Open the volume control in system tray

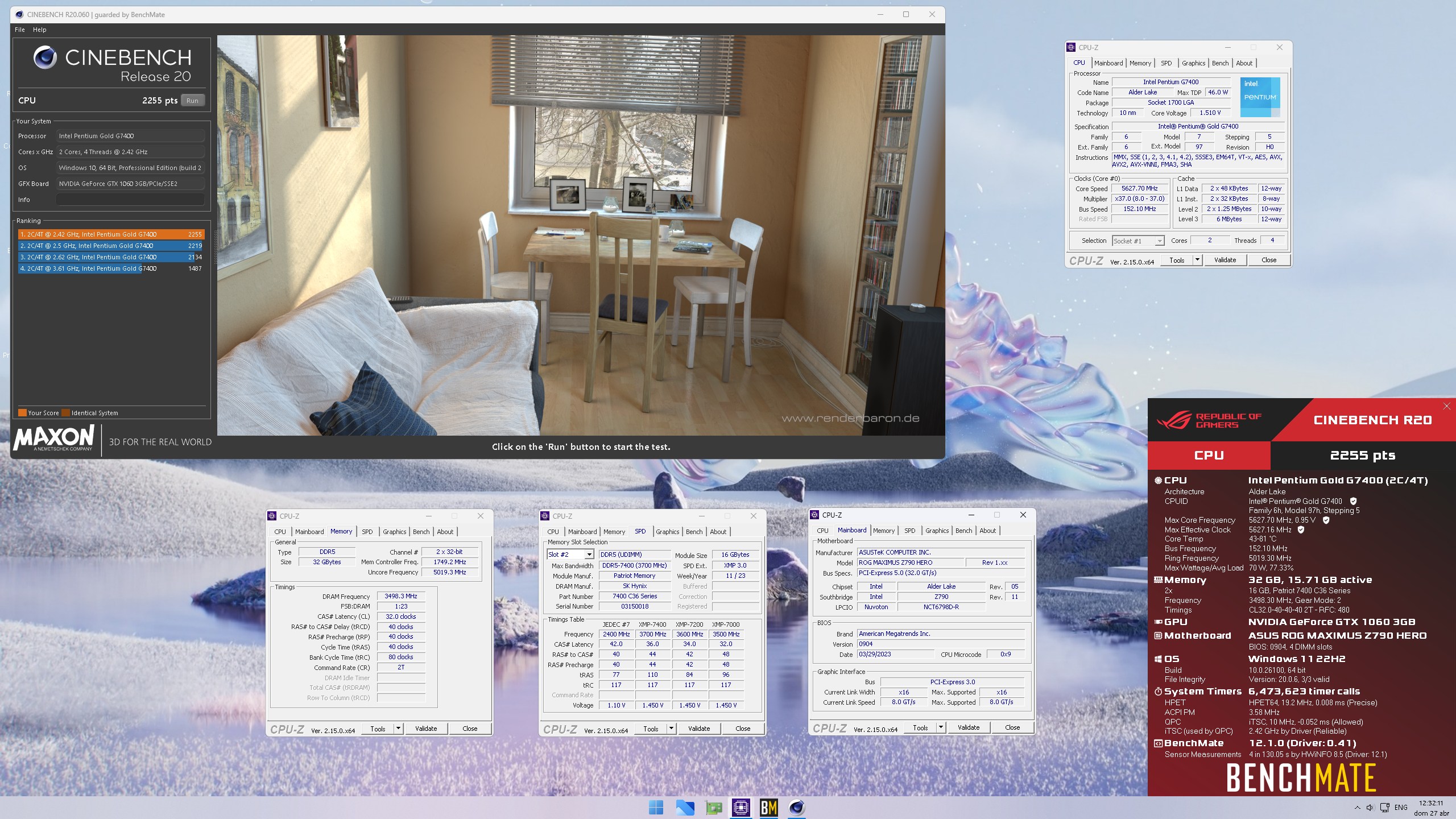(x=1370, y=808)
